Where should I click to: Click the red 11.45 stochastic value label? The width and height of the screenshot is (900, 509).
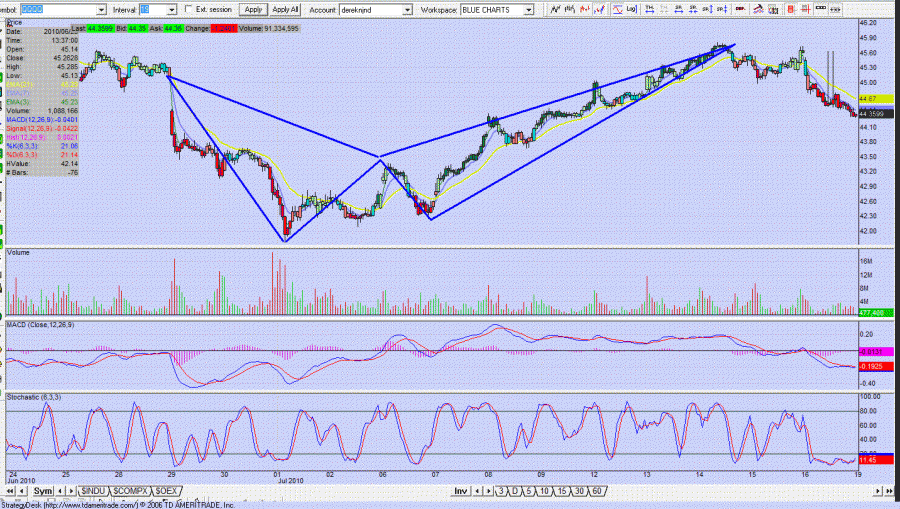pos(876,460)
